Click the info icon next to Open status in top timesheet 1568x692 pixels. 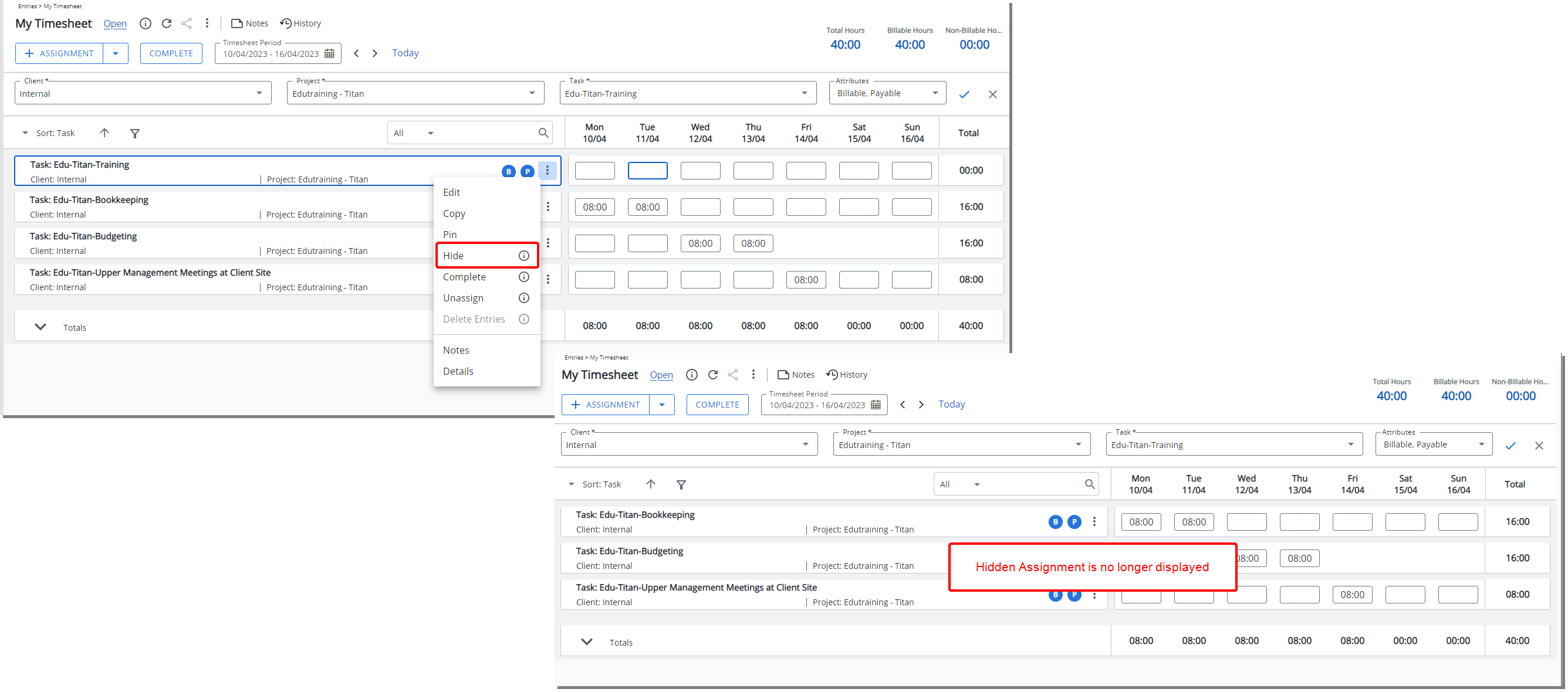[x=146, y=23]
